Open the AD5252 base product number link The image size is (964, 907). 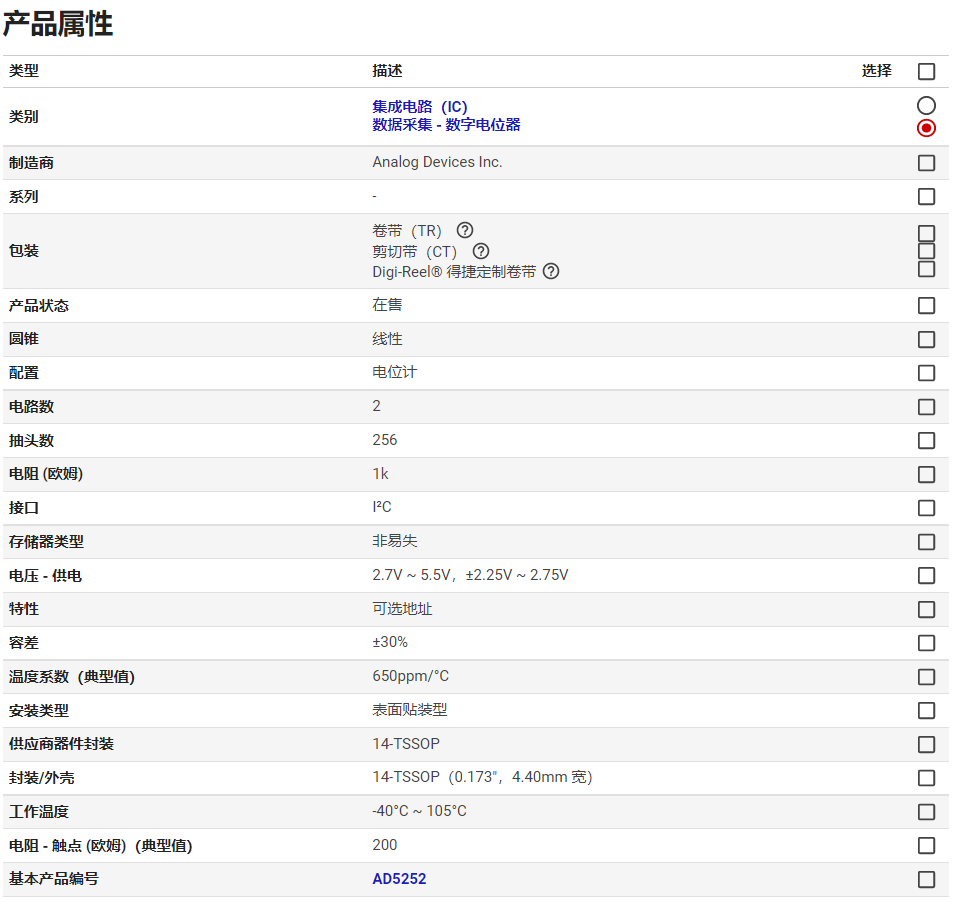399,879
